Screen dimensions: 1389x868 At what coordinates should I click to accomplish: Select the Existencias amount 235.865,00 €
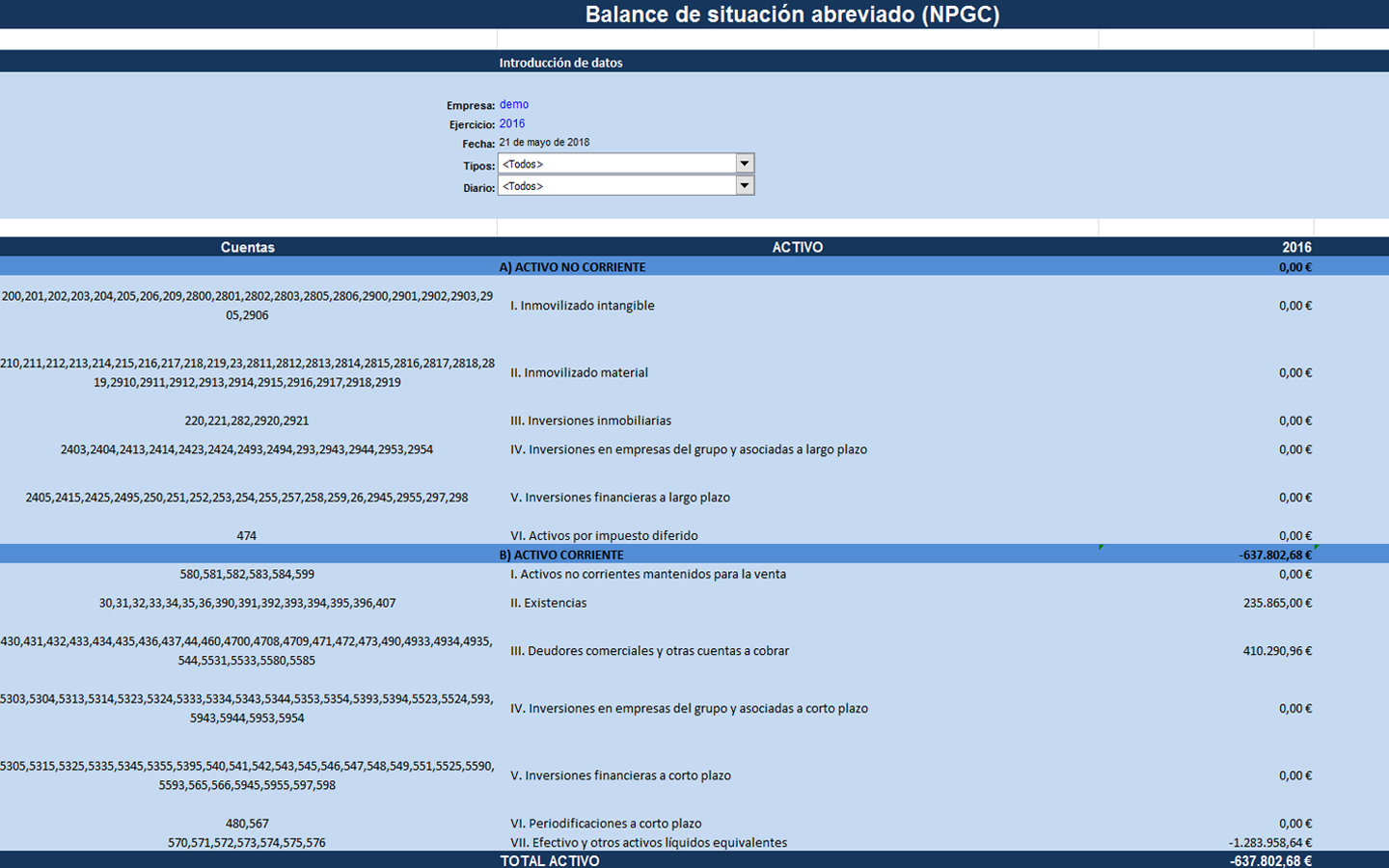click(x=1277, y=603)
